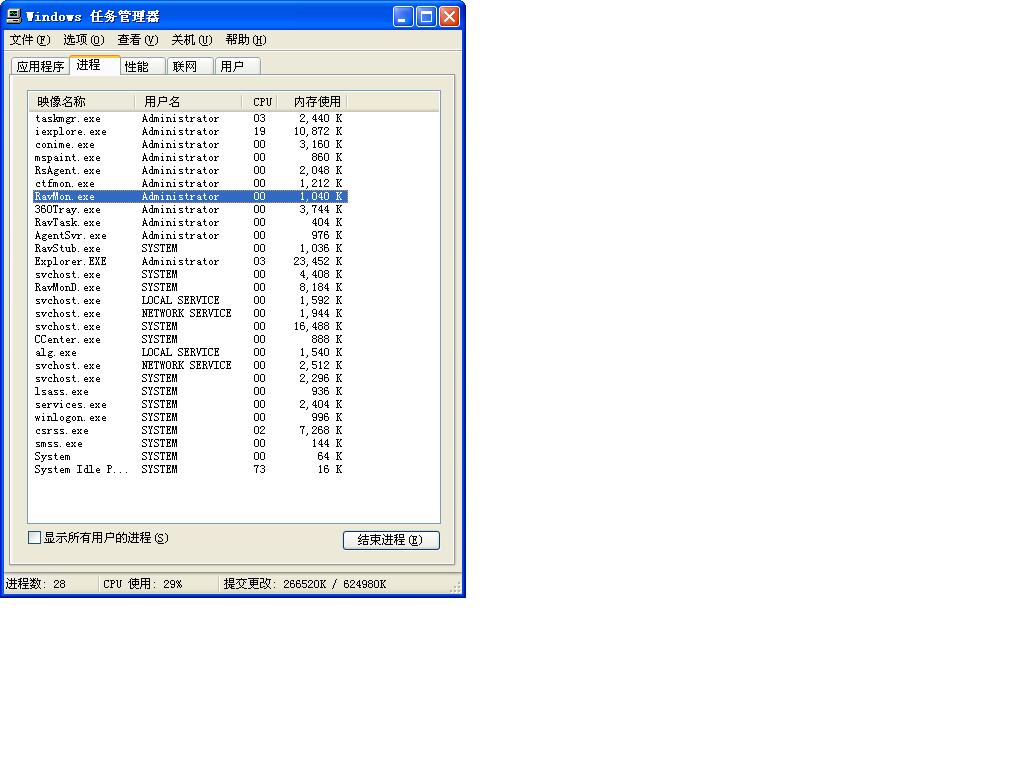Close the Task Manager window
The height and width of the screenshot is (768, 1024).
coord(449,16)
